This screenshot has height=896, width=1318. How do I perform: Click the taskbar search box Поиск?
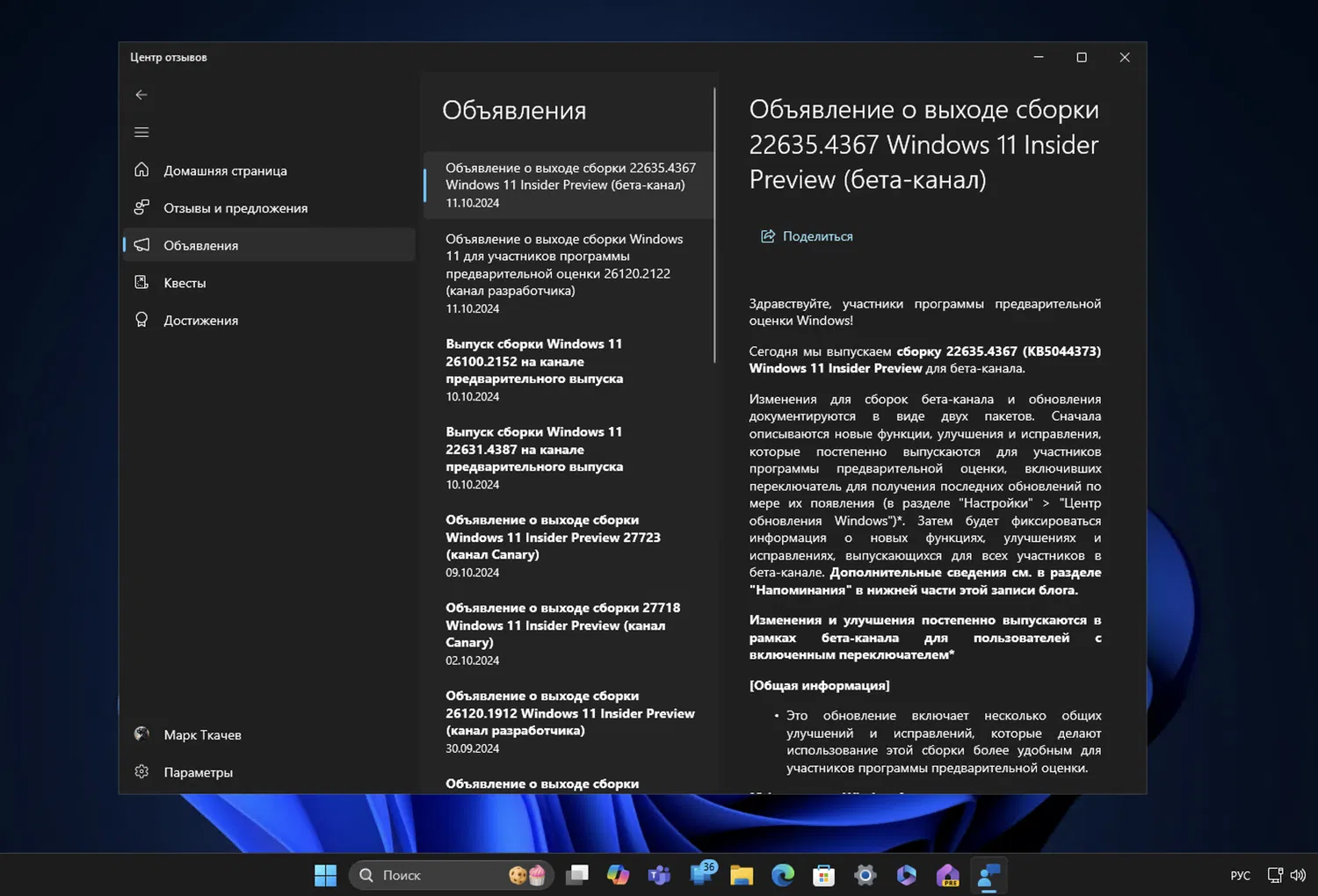click(x=451, y=875)
